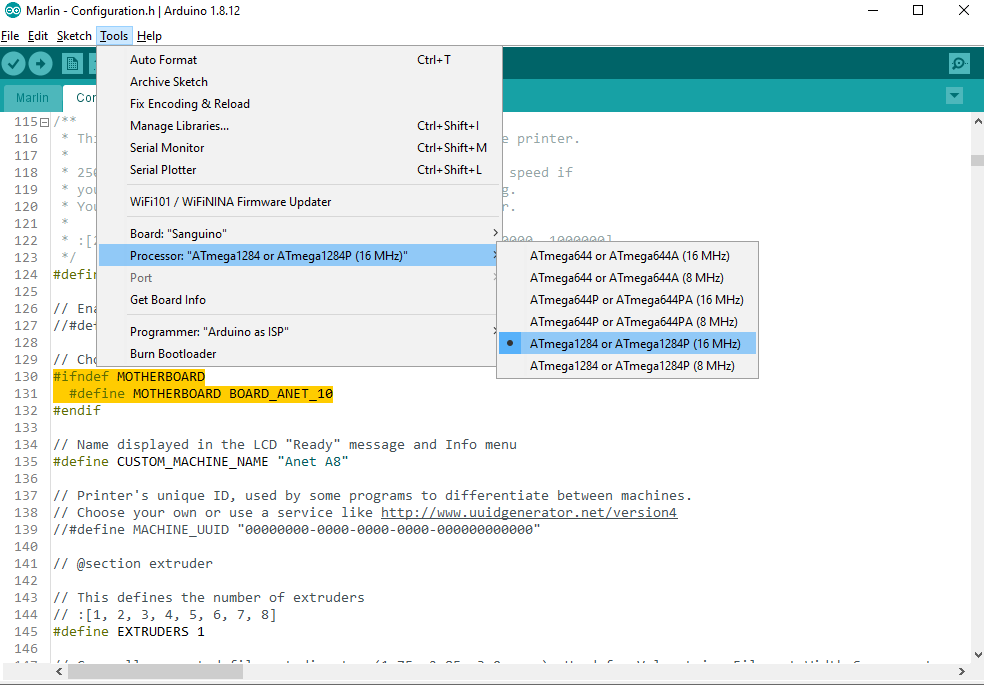
Task: Minimize the Arduino window
Action: tap(872, 11)
